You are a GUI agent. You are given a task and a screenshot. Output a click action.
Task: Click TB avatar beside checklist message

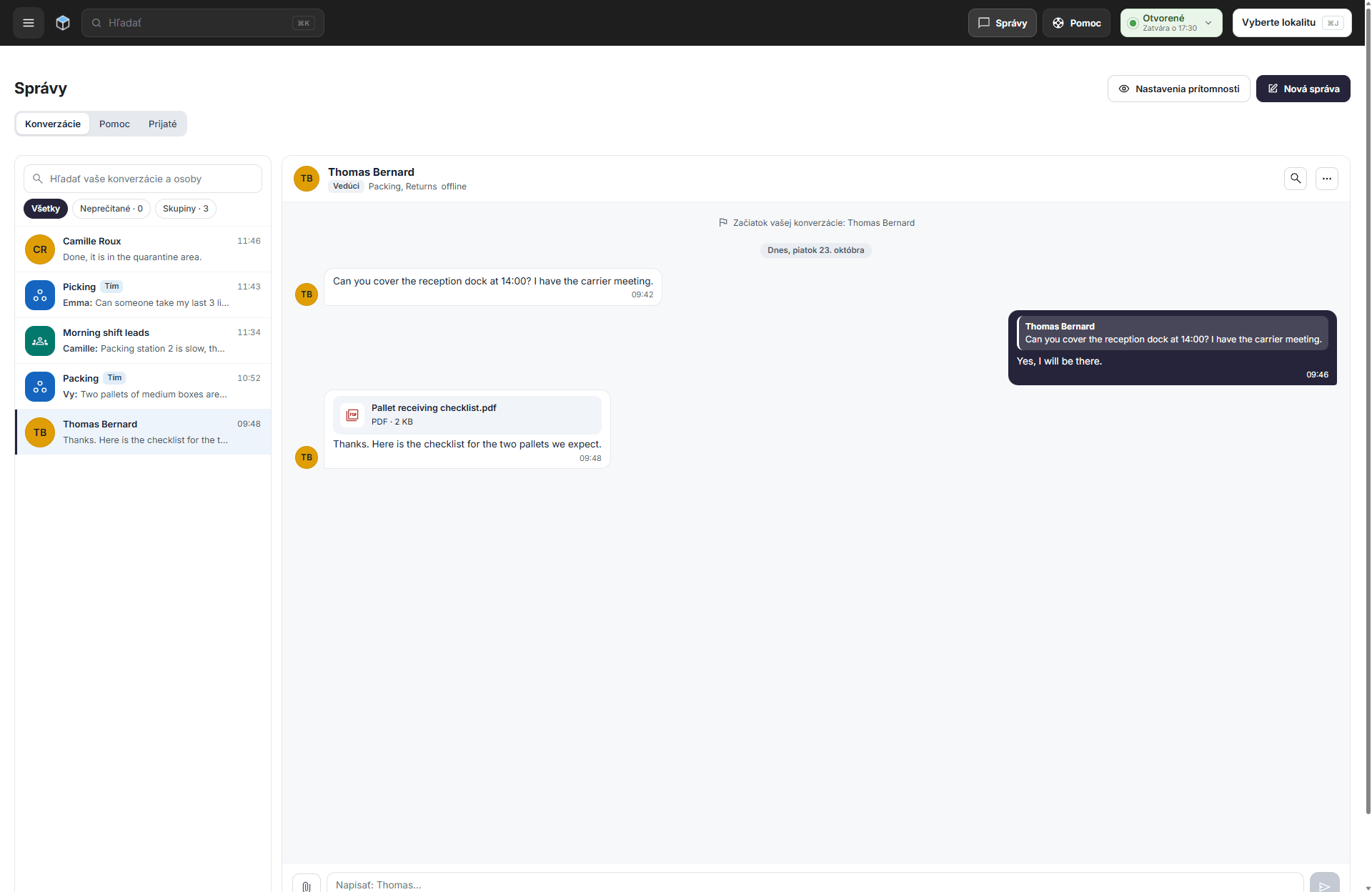(307, 457)
